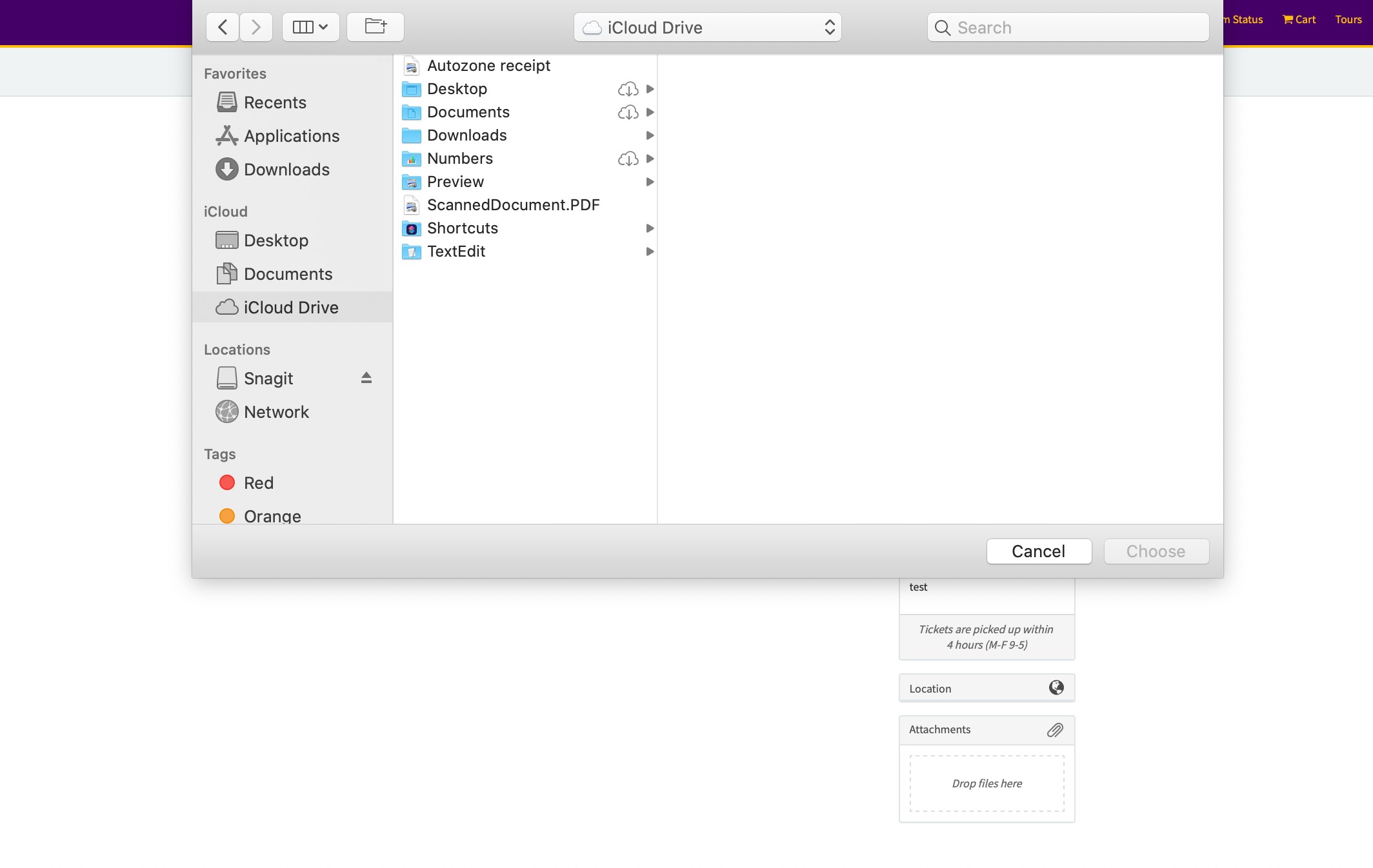Click the Search field
1373x868 pixels.
[1068, 27]
